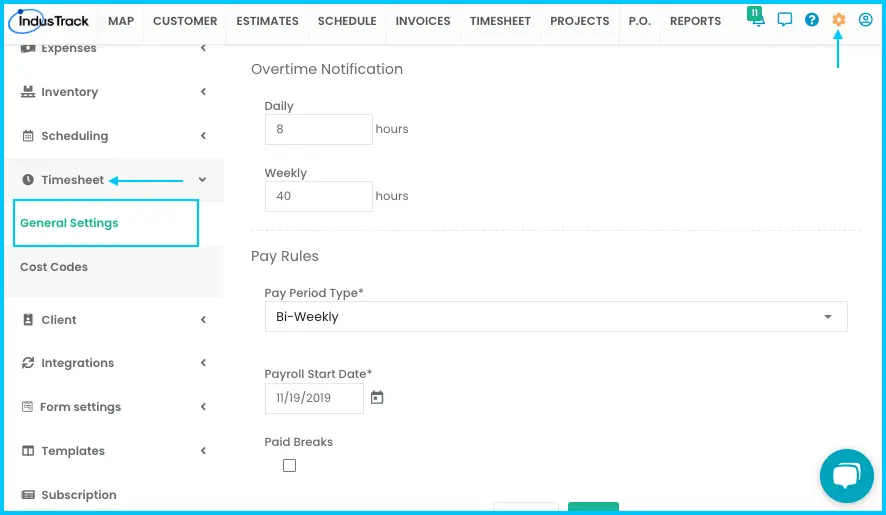
Task: Click the Templates sidebar icon
Action: (x=28, y=451)
